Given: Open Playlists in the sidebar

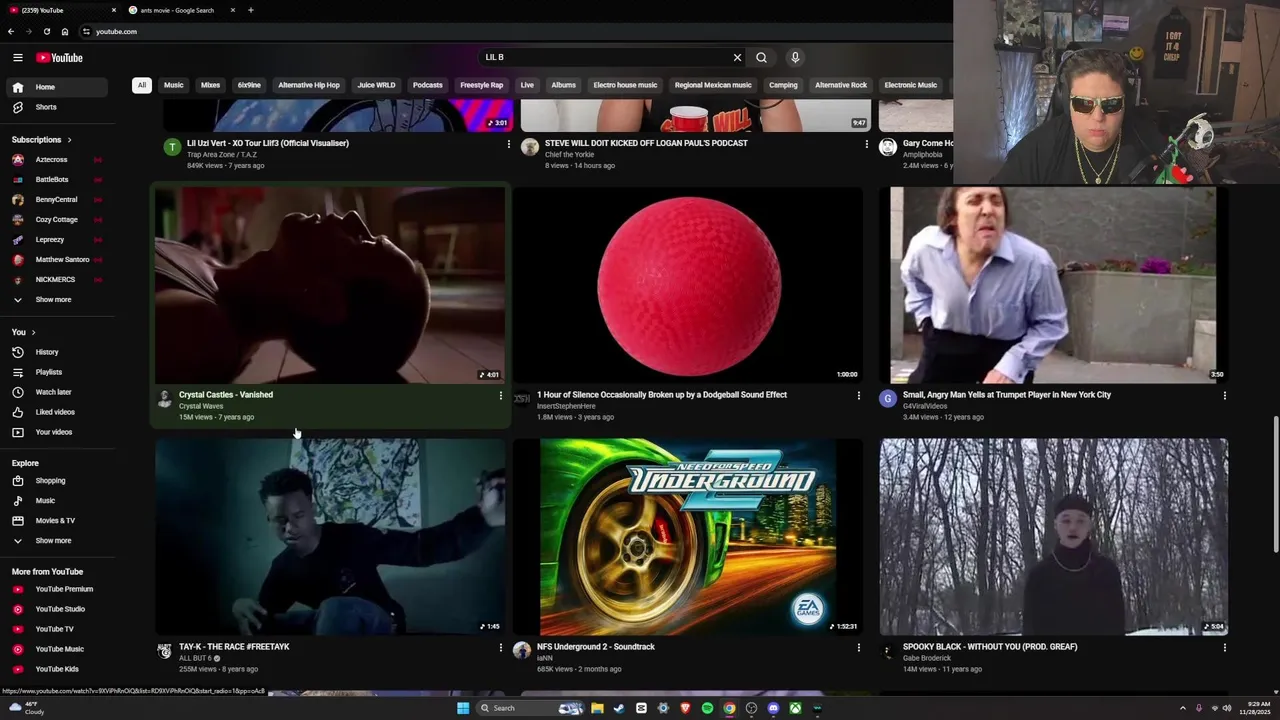Looking at the screenshot, I should click(x=58, y=372).
